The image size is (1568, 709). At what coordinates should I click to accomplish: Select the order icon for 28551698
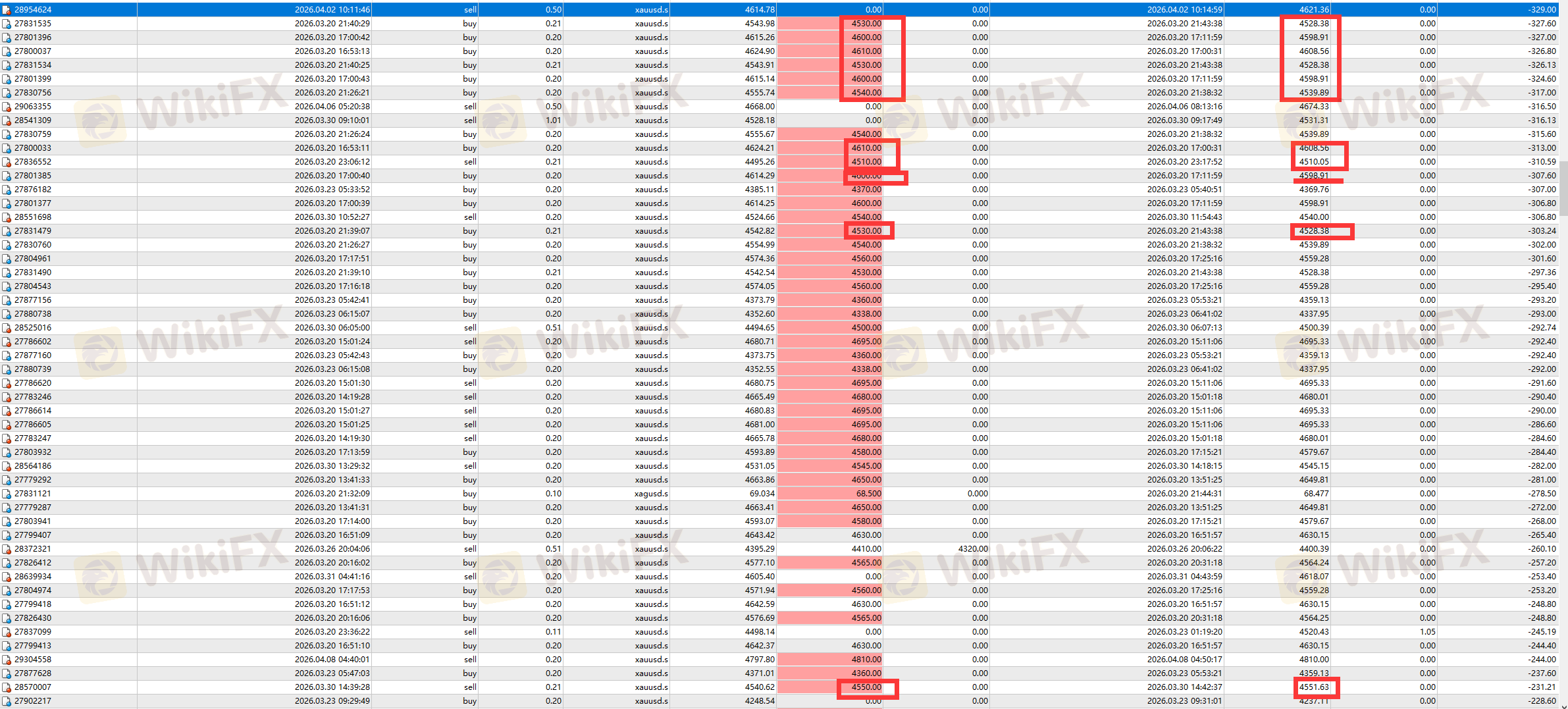tap(7, 217)
